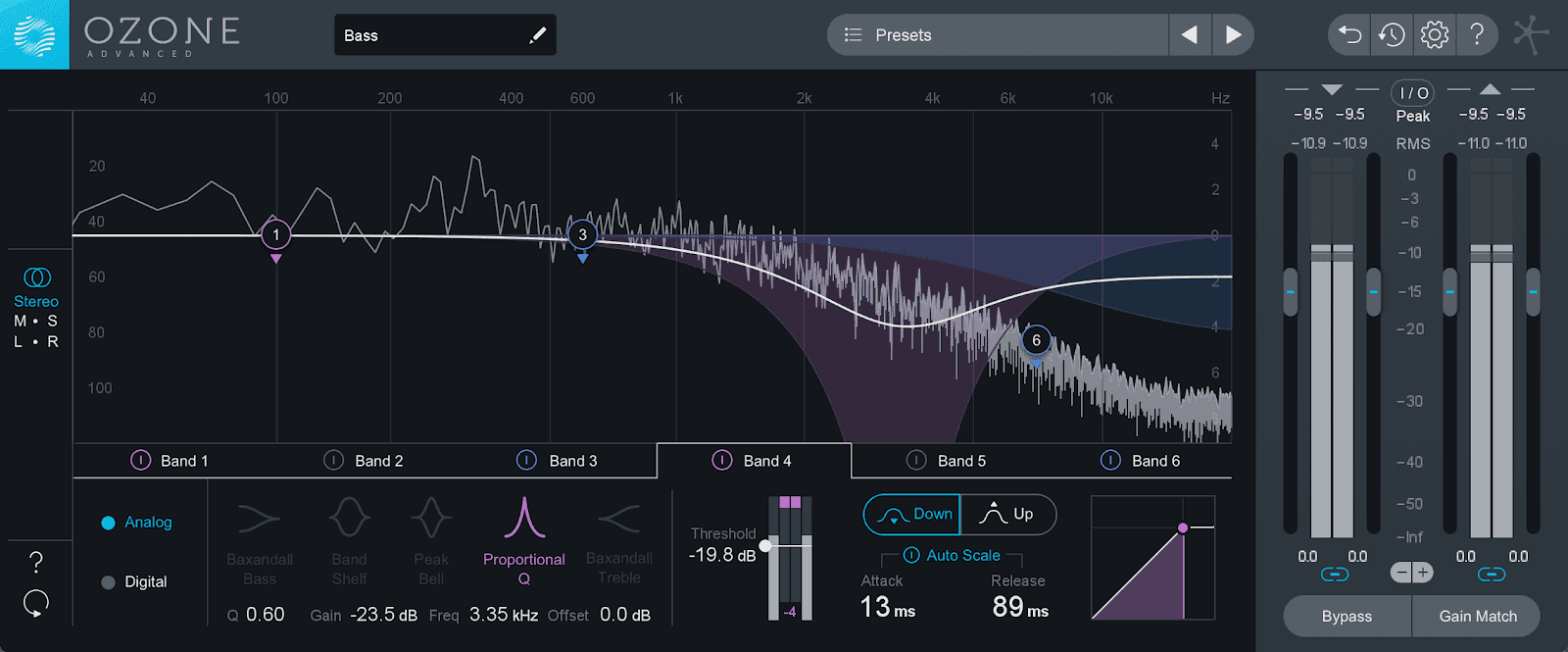Click the output meter up triangle

coord(1491,89)
